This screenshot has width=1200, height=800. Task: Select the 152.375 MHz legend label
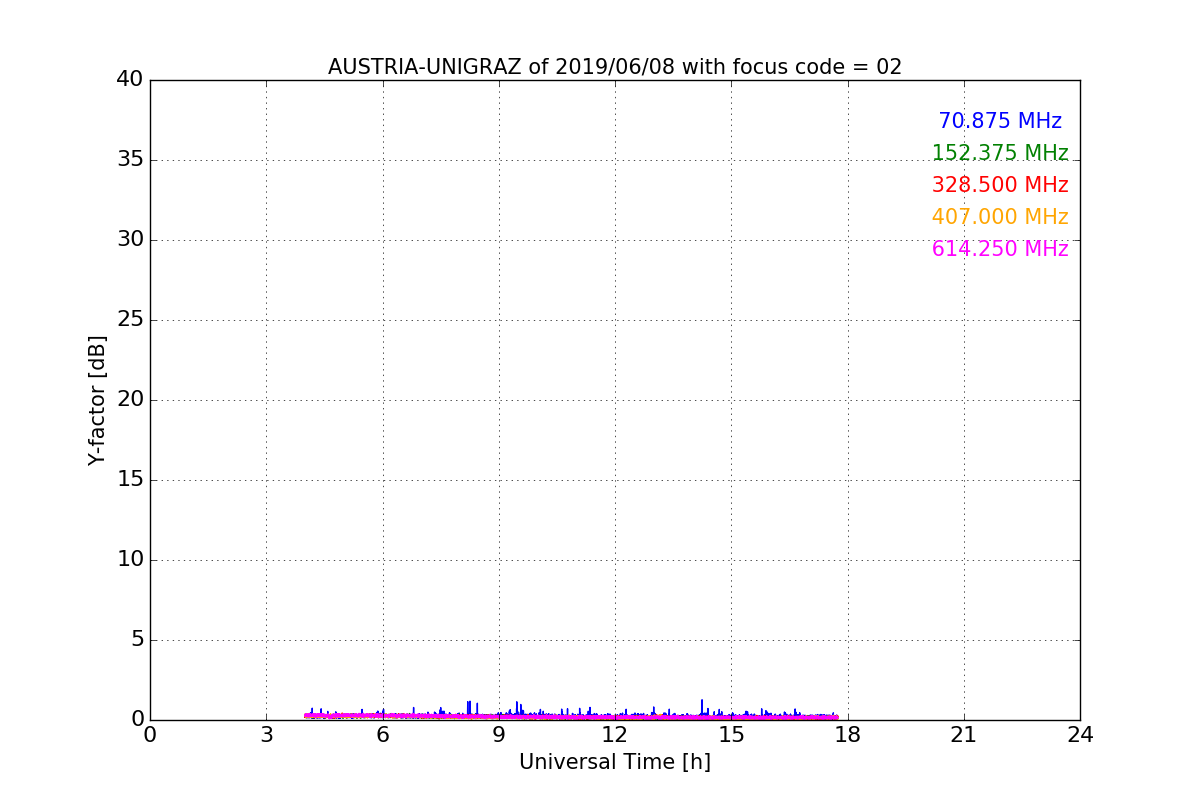(1000, 153)
